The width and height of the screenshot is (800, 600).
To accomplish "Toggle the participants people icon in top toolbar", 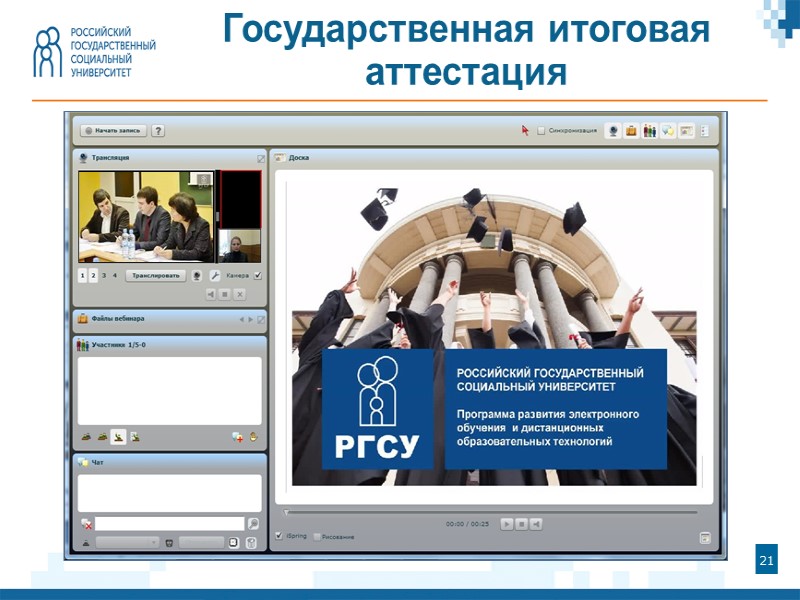I will (x=649, y=131).
